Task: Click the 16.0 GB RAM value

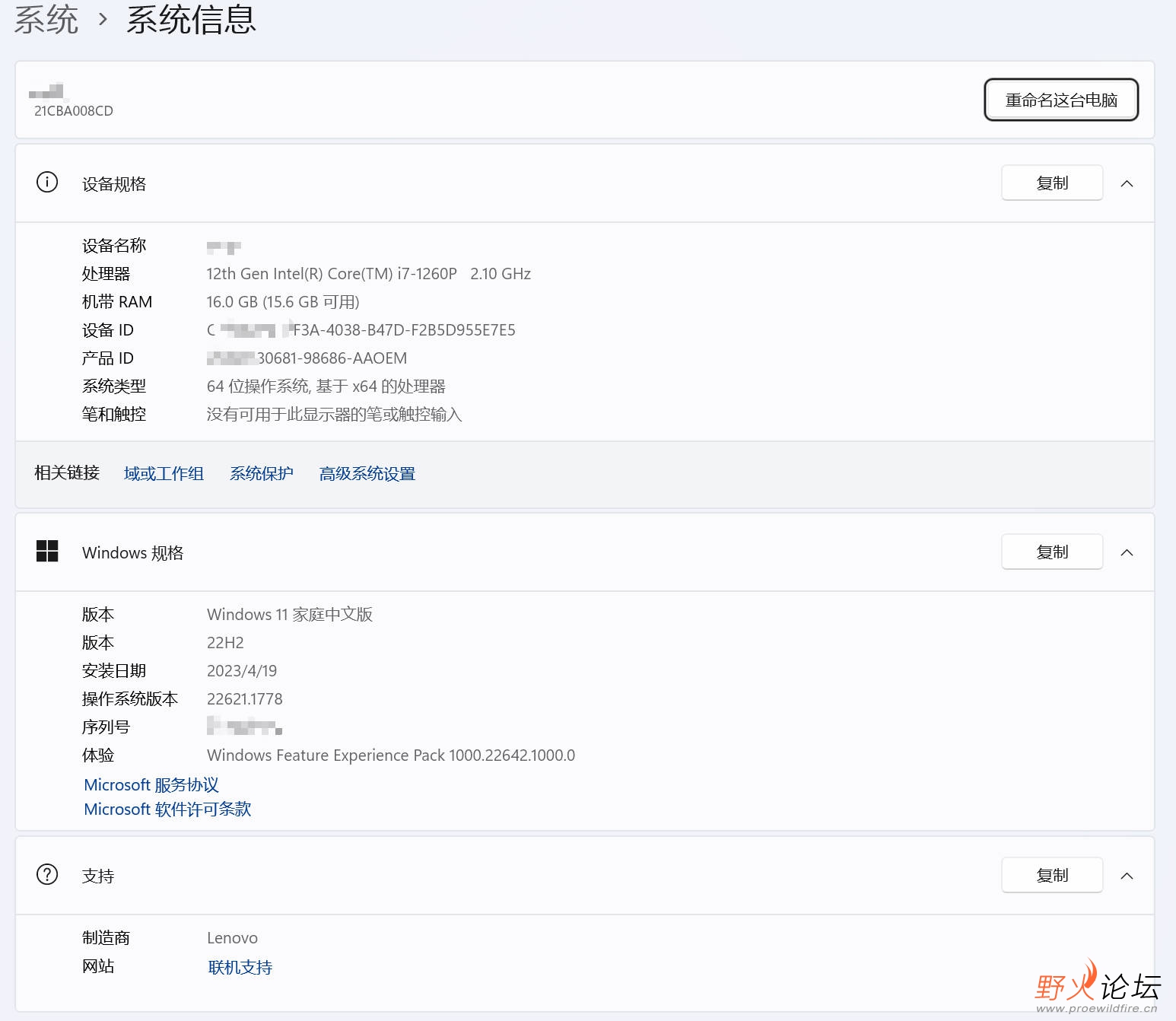Action: (283, 301)
